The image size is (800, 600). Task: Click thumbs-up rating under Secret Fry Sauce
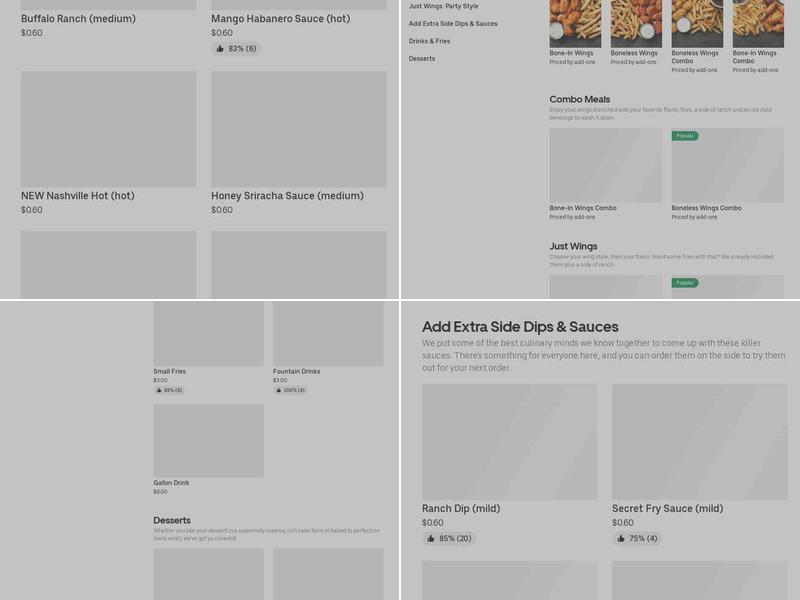coord(637,538)
